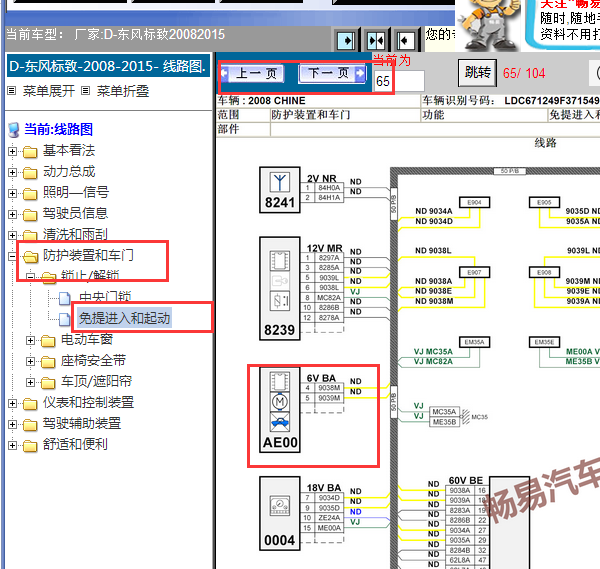Select the 照明—信号 tree item
The width and height of the screenshot is (600, 569).
tap(76, 192)
